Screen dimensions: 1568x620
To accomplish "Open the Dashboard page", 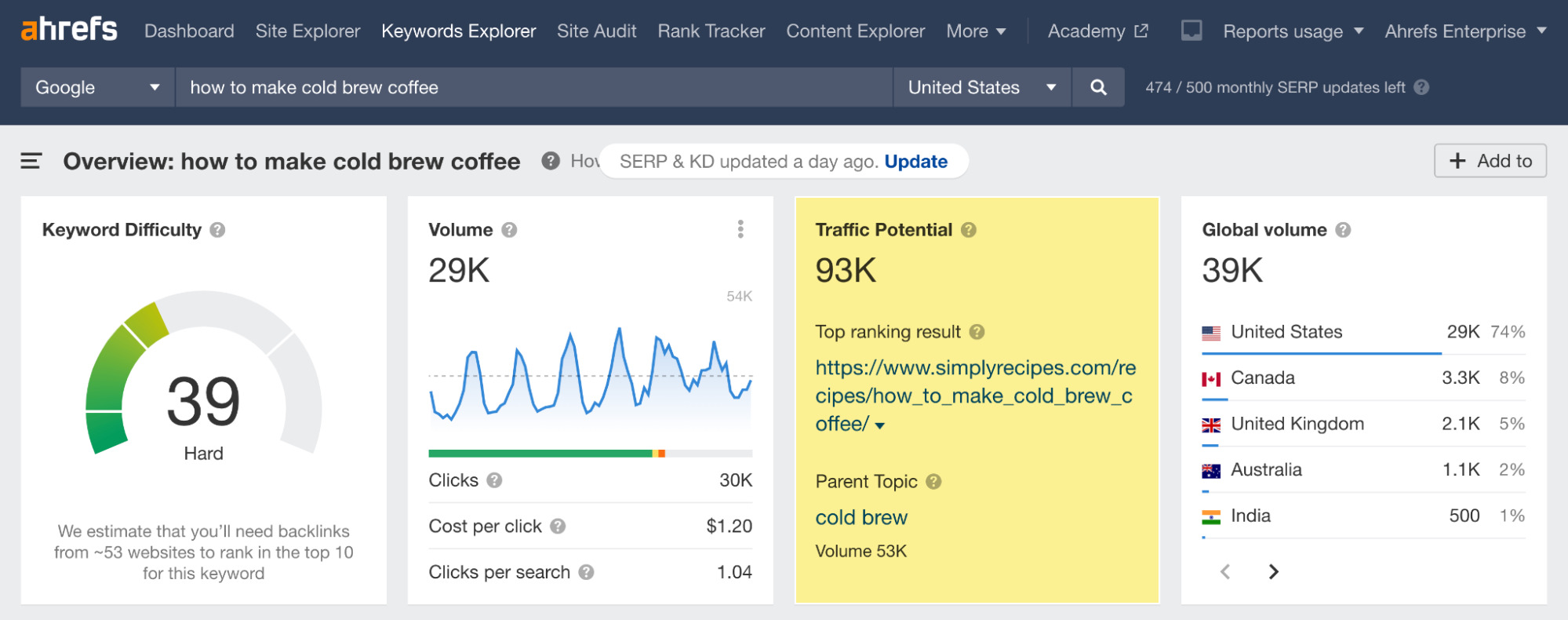I will pos(189,31).
